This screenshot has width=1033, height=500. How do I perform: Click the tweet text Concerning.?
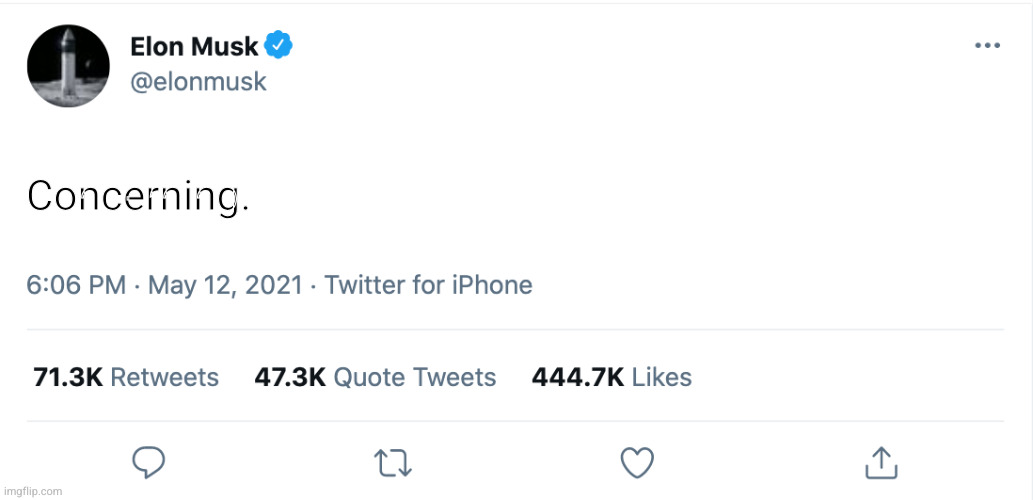[x=138, y=197]
